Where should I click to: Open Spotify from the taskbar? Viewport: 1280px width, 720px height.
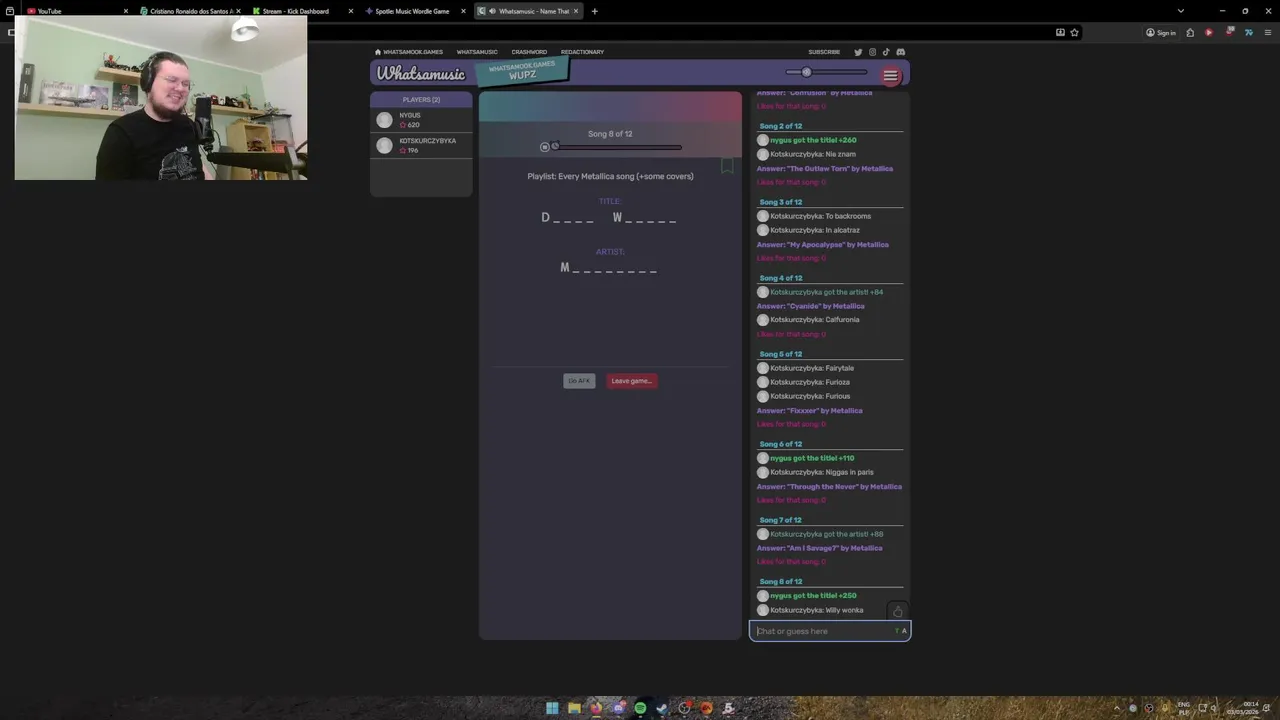pyautogui.click(x=640, y=708)
